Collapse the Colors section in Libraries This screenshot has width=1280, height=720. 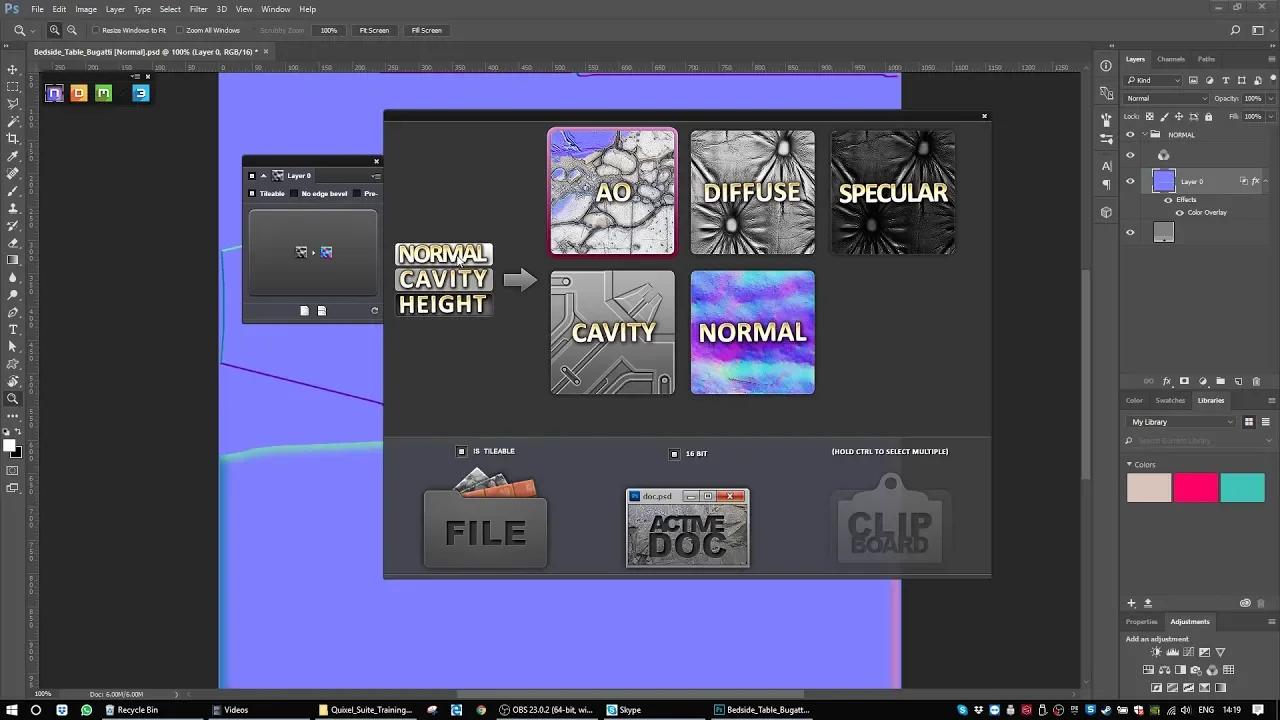1130,464
